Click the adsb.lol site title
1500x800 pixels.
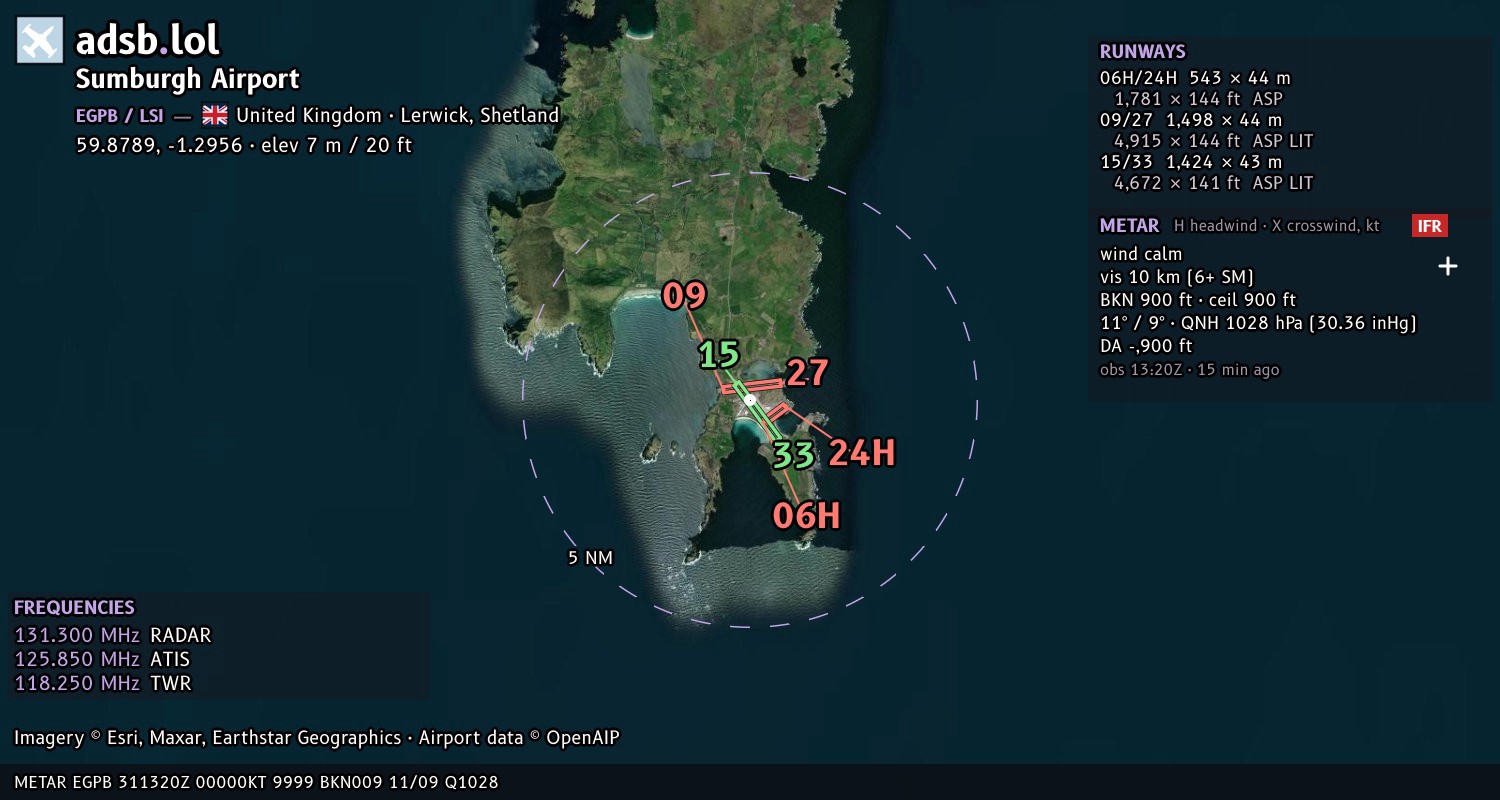point(148,40)
